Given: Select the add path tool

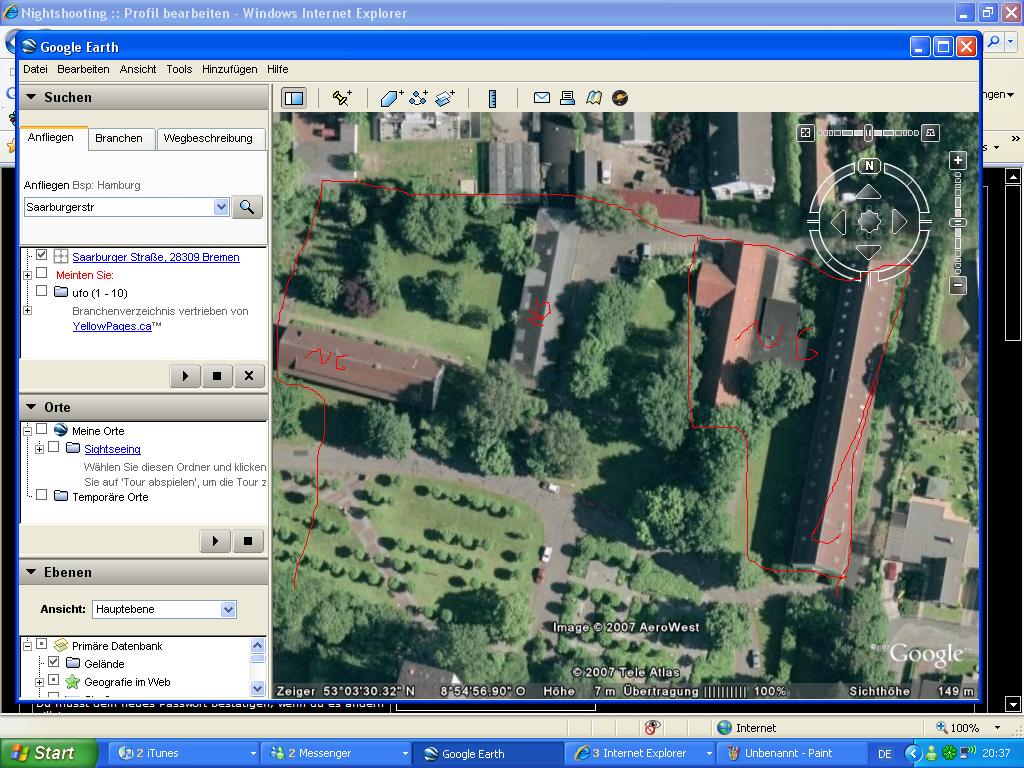Looking at the screenshot, I should pyautogui.click(x=418, y=98).
